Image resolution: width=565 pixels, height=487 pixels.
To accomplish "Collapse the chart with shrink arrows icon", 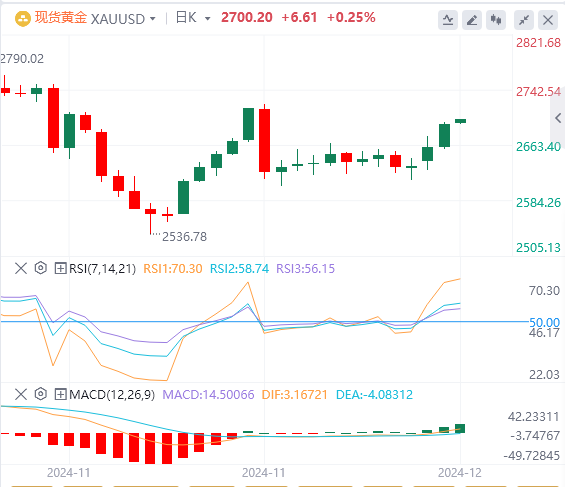I will pos(524,19).
